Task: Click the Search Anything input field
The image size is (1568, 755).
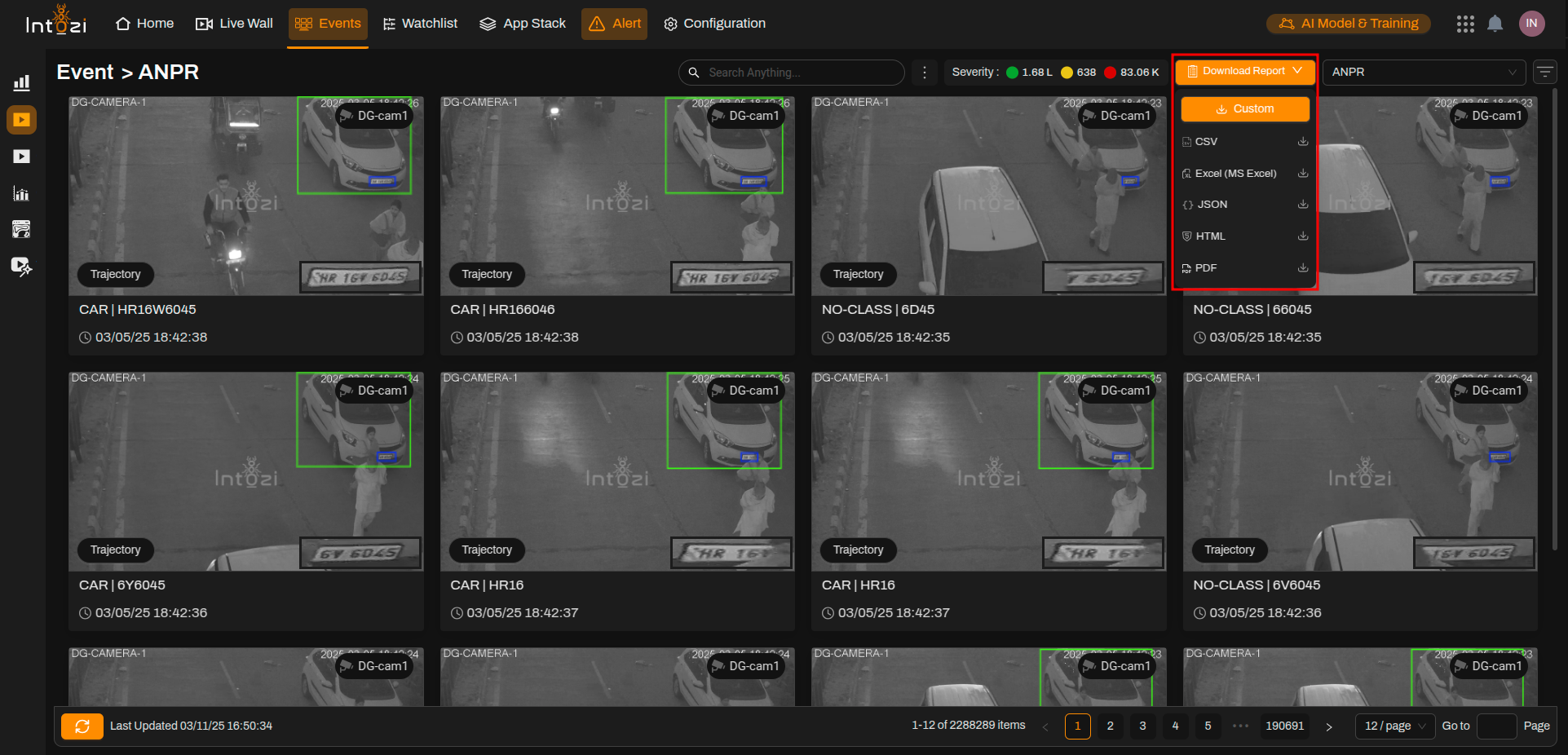Action: (799, 73)
